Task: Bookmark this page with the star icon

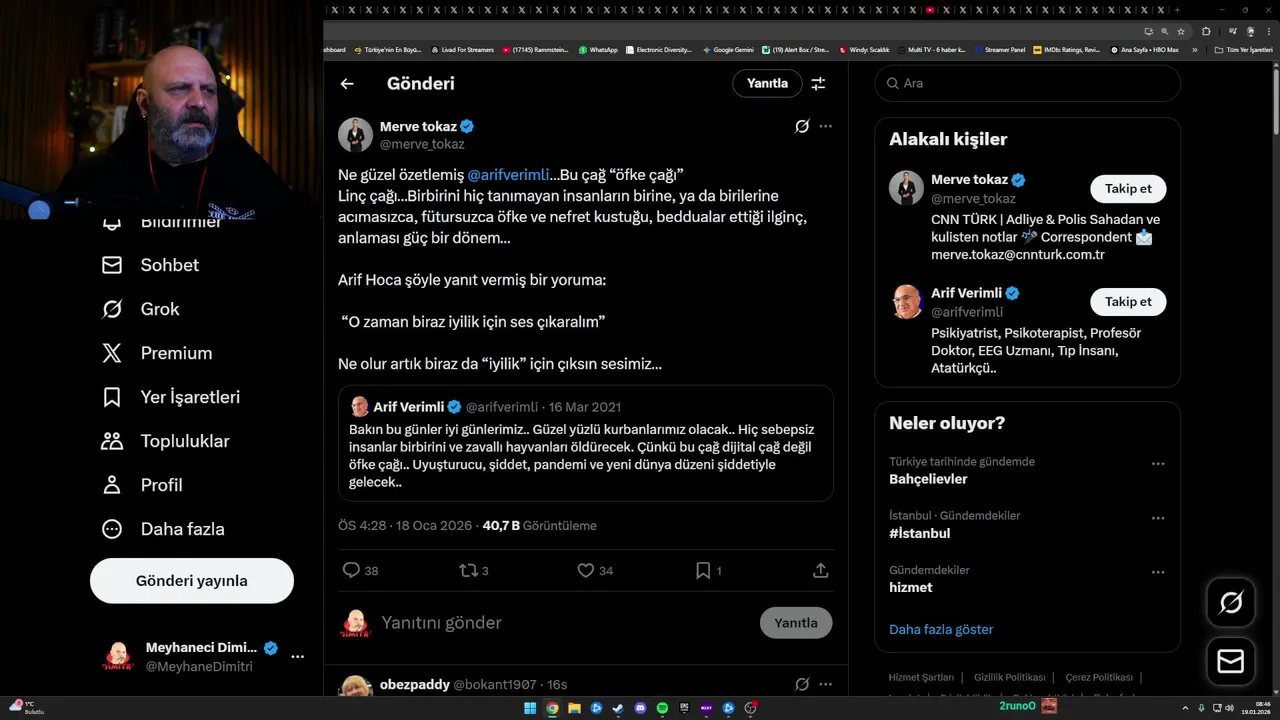Action: click(1181, 31)
